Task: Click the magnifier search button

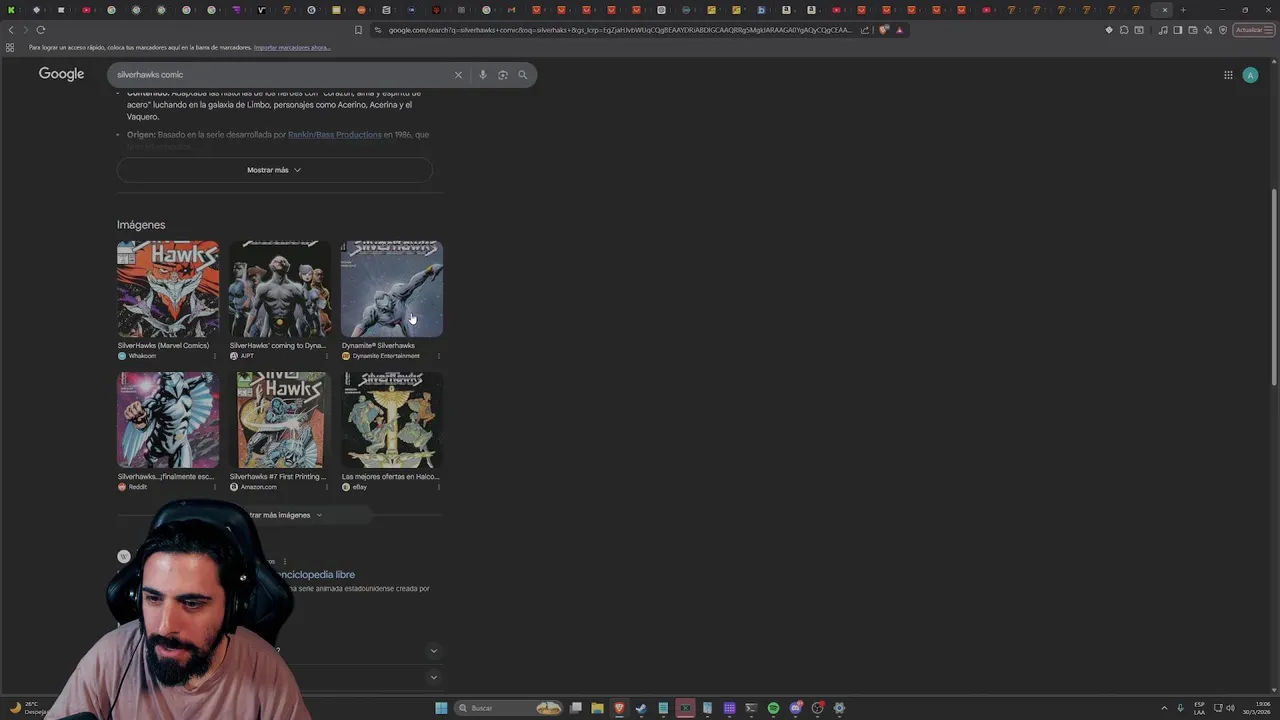Action: (522, 75)
